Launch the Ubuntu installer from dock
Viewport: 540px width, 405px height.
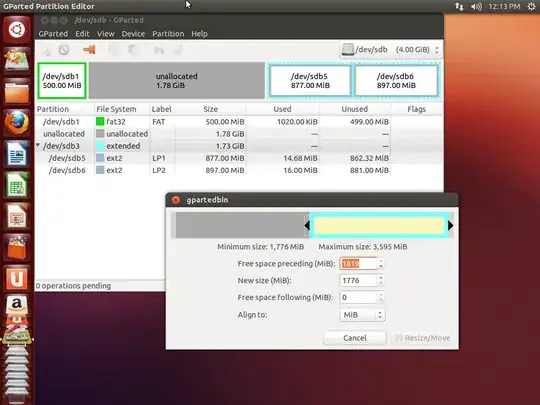click(x=17, y=60)
